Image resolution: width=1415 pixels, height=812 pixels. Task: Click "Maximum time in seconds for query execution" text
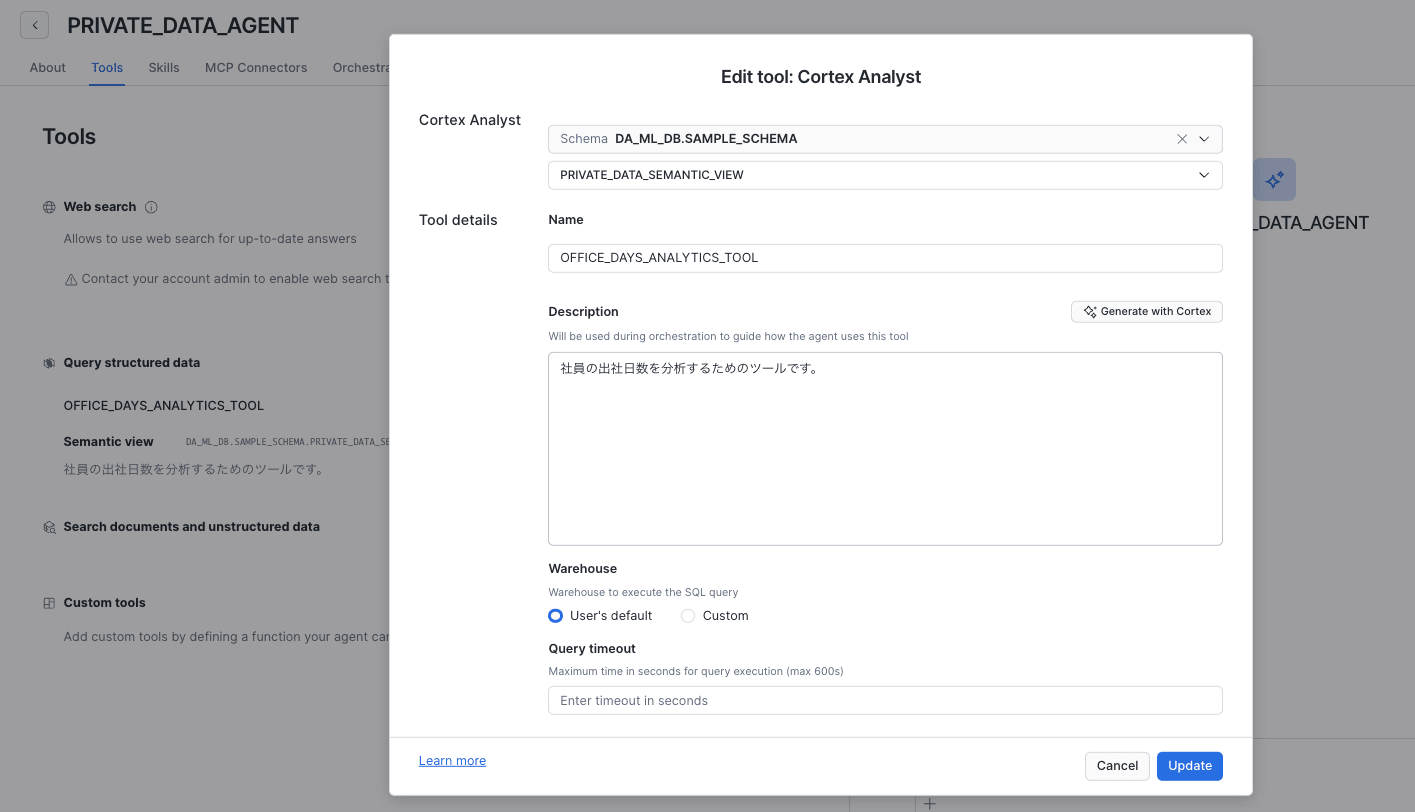coord(696,671)
